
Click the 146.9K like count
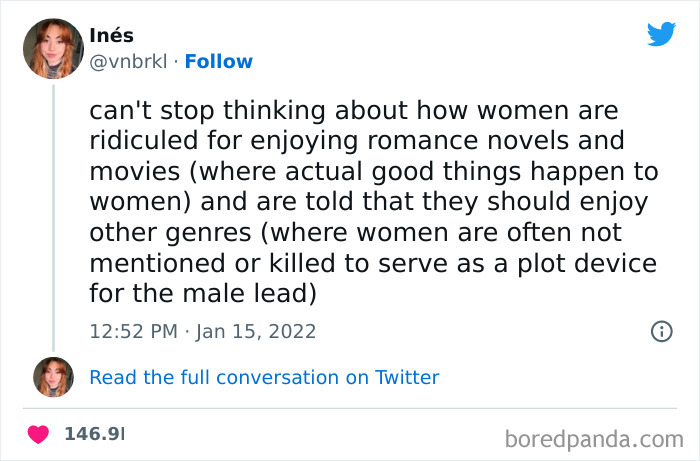point(93,435)
